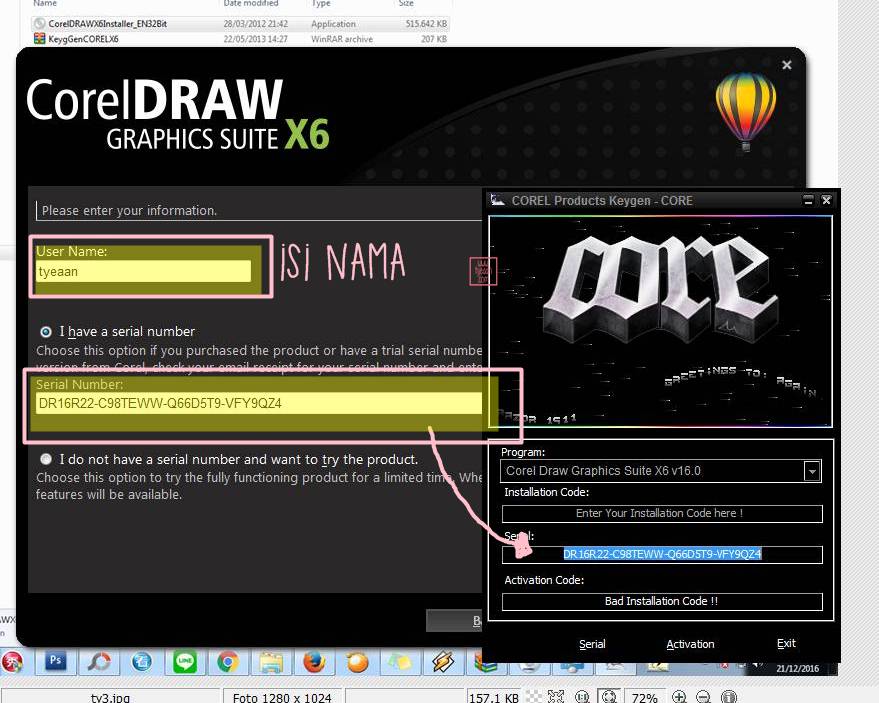This screenshot has width=879, height=703.
Task: Click the "WinRAR archive" type cell
Action: (342, 39)
